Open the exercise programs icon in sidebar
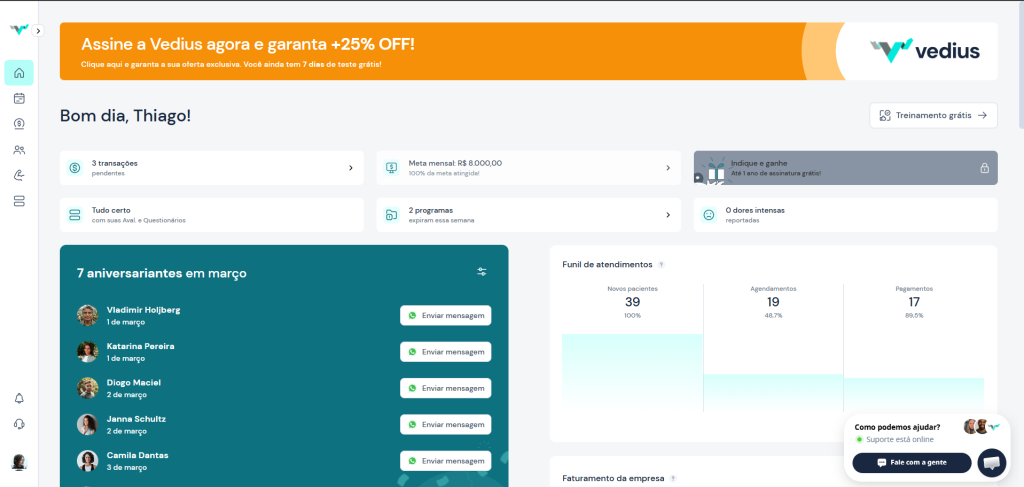1024x487 pixels. click(19, 176)
